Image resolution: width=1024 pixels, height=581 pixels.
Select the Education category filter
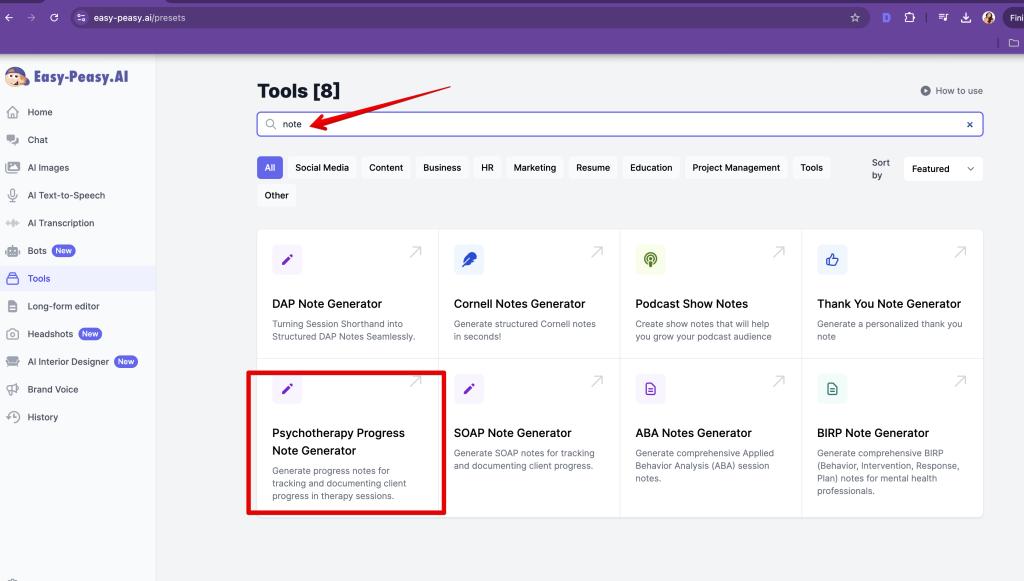(651, 168)
